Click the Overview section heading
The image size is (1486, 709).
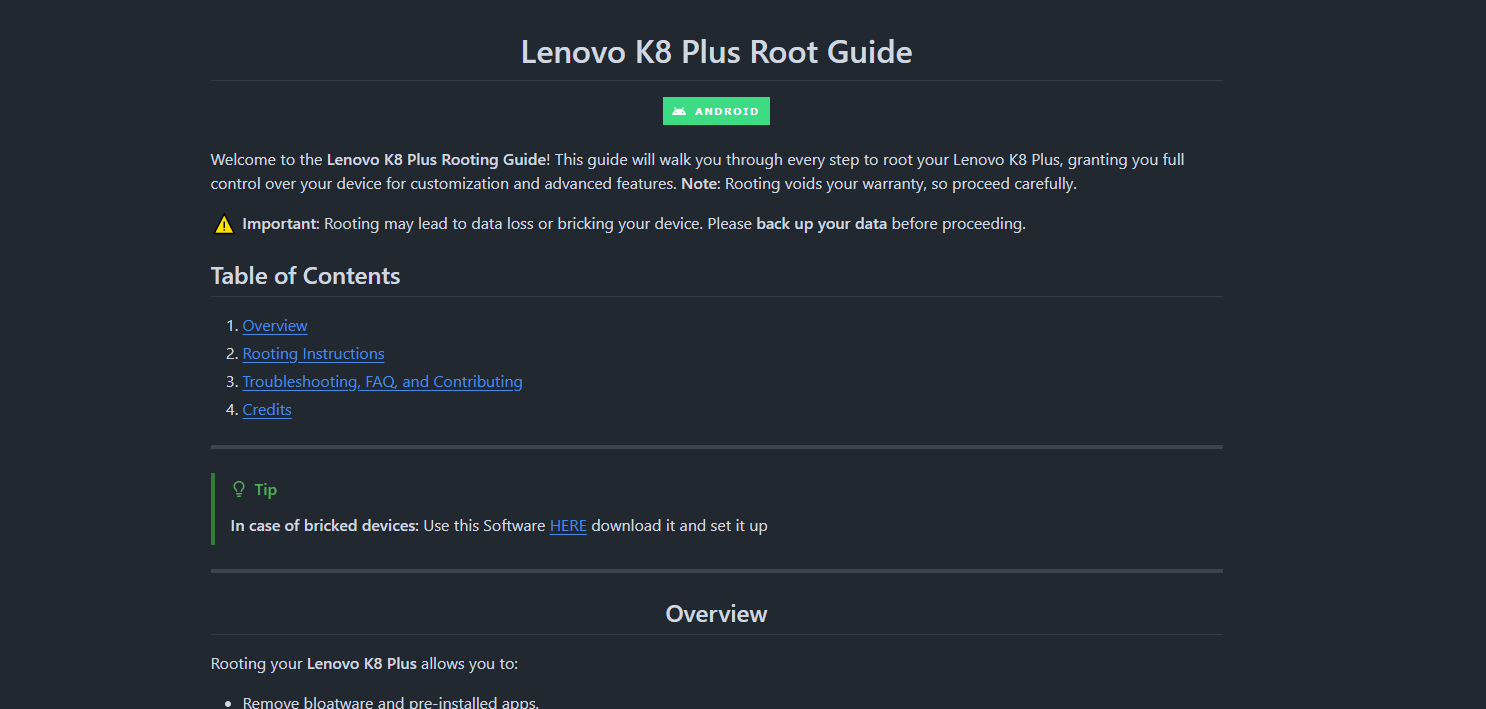click(716, 613)
